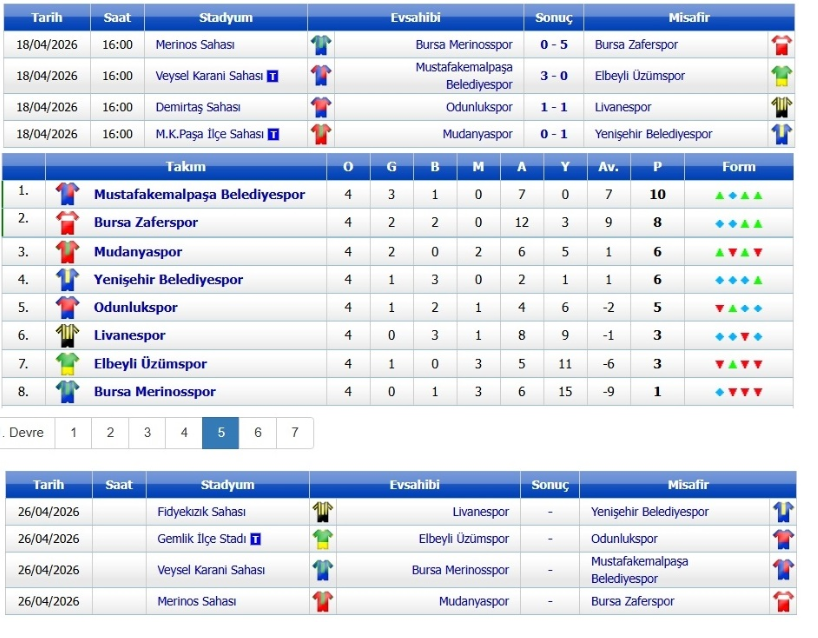The height and width of the screenshot is (638, 818).
Task: Click Bursa Zaferspor's jersey icon in the standings
Action: pos(67,222)
